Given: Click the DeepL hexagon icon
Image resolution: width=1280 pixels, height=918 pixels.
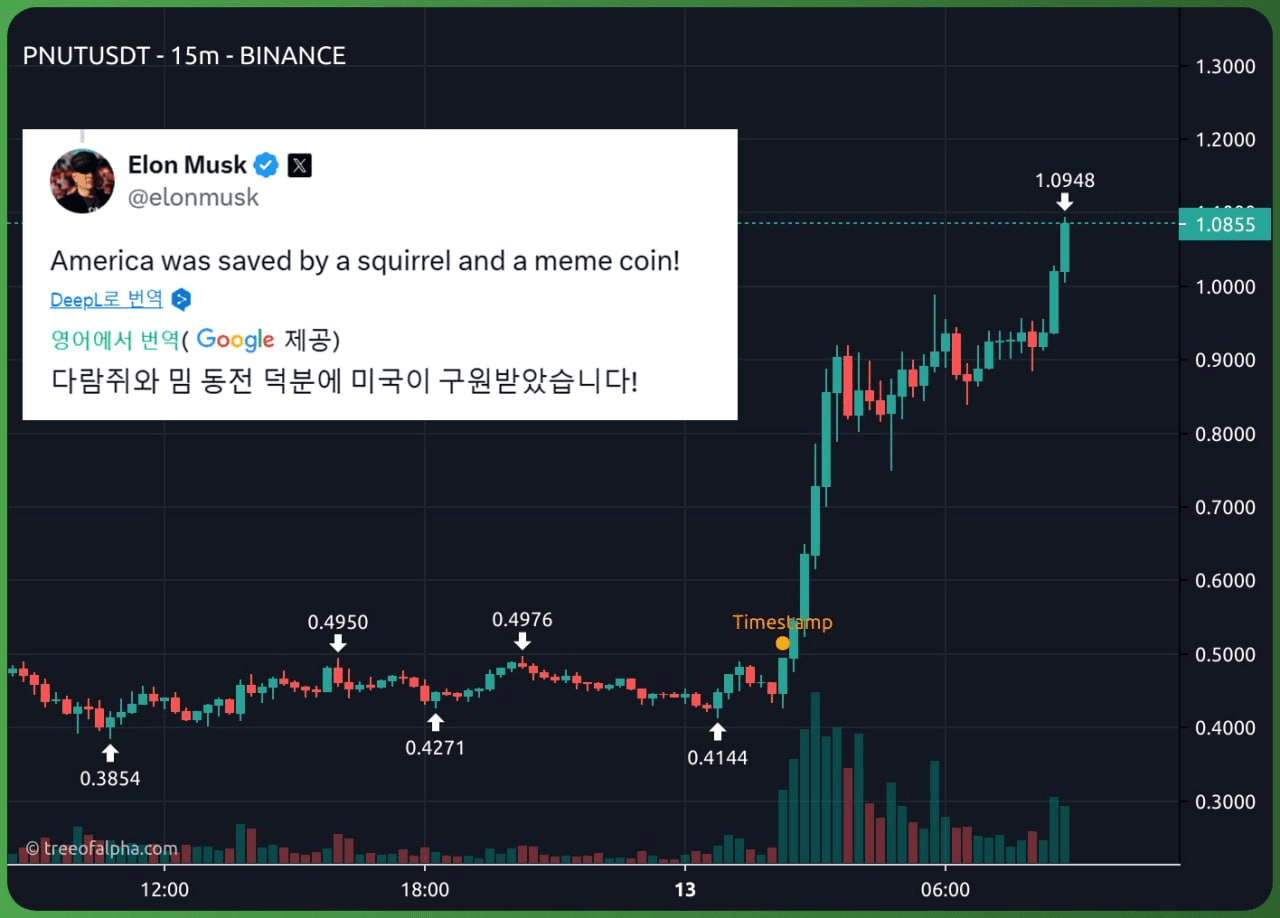Looking at the screenshot, I should click(181, 299).
